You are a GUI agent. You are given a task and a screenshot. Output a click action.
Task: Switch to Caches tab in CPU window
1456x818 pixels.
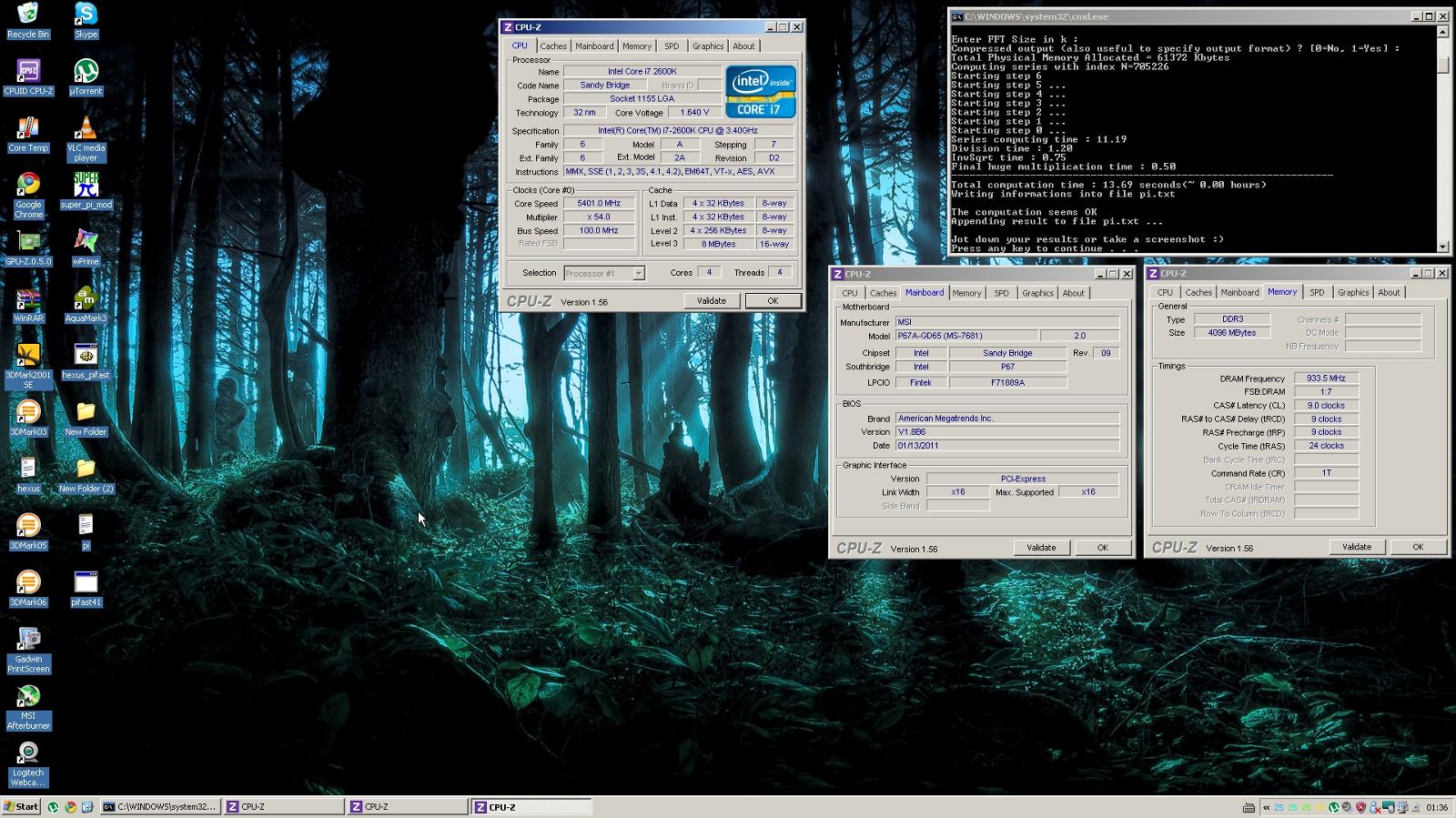pos(552,46)
